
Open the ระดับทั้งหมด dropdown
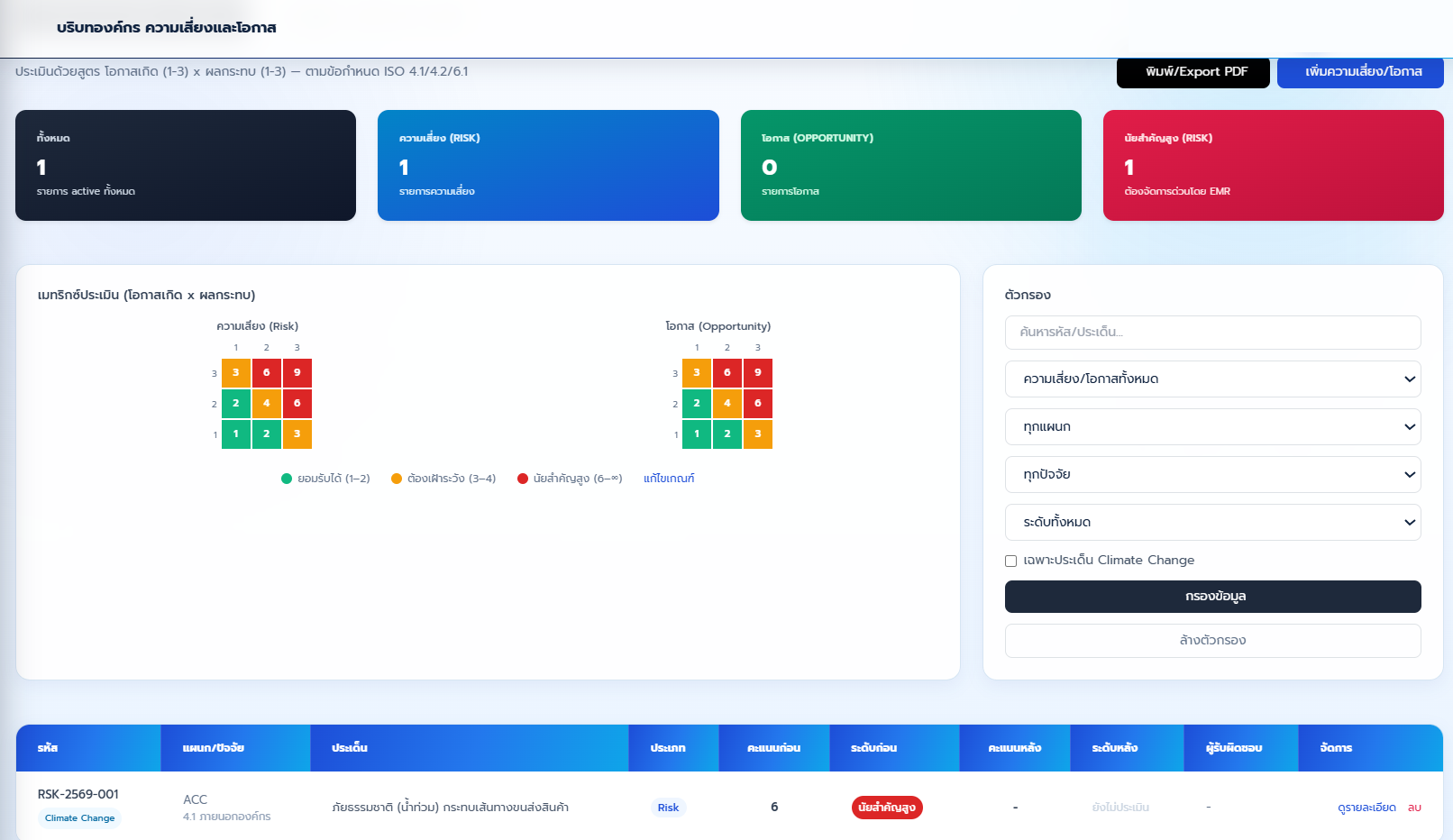click(1213, 523)
